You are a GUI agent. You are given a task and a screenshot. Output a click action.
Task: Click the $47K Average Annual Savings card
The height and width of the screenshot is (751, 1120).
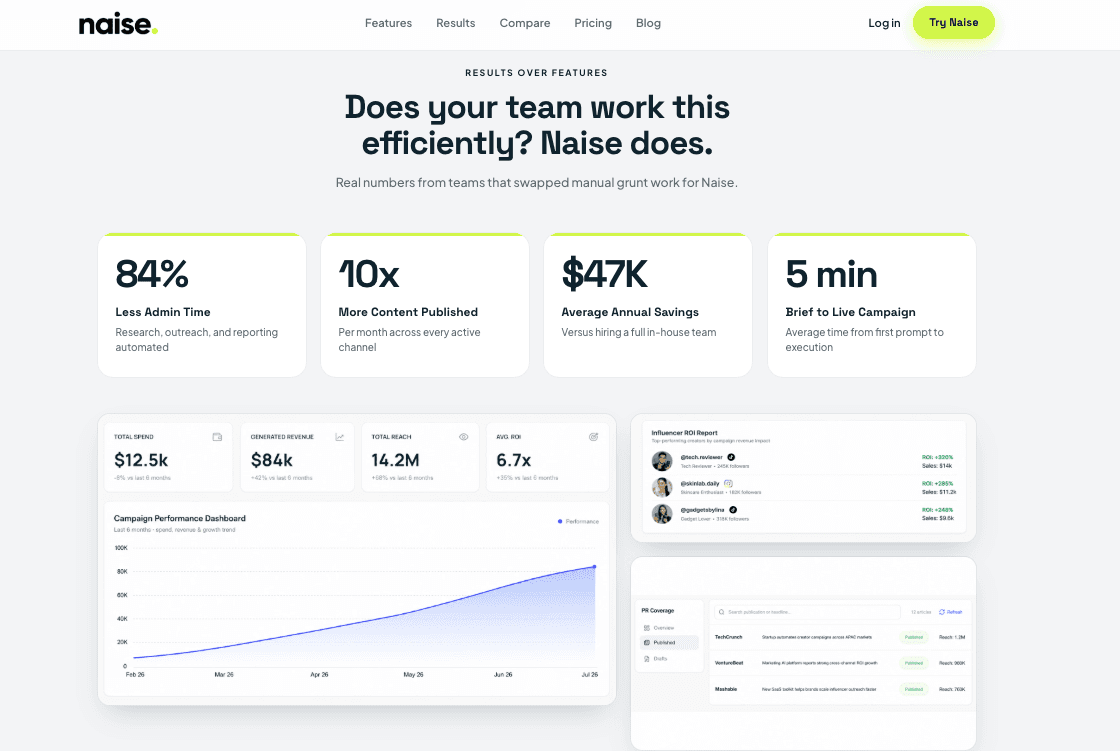pos(648,305)
